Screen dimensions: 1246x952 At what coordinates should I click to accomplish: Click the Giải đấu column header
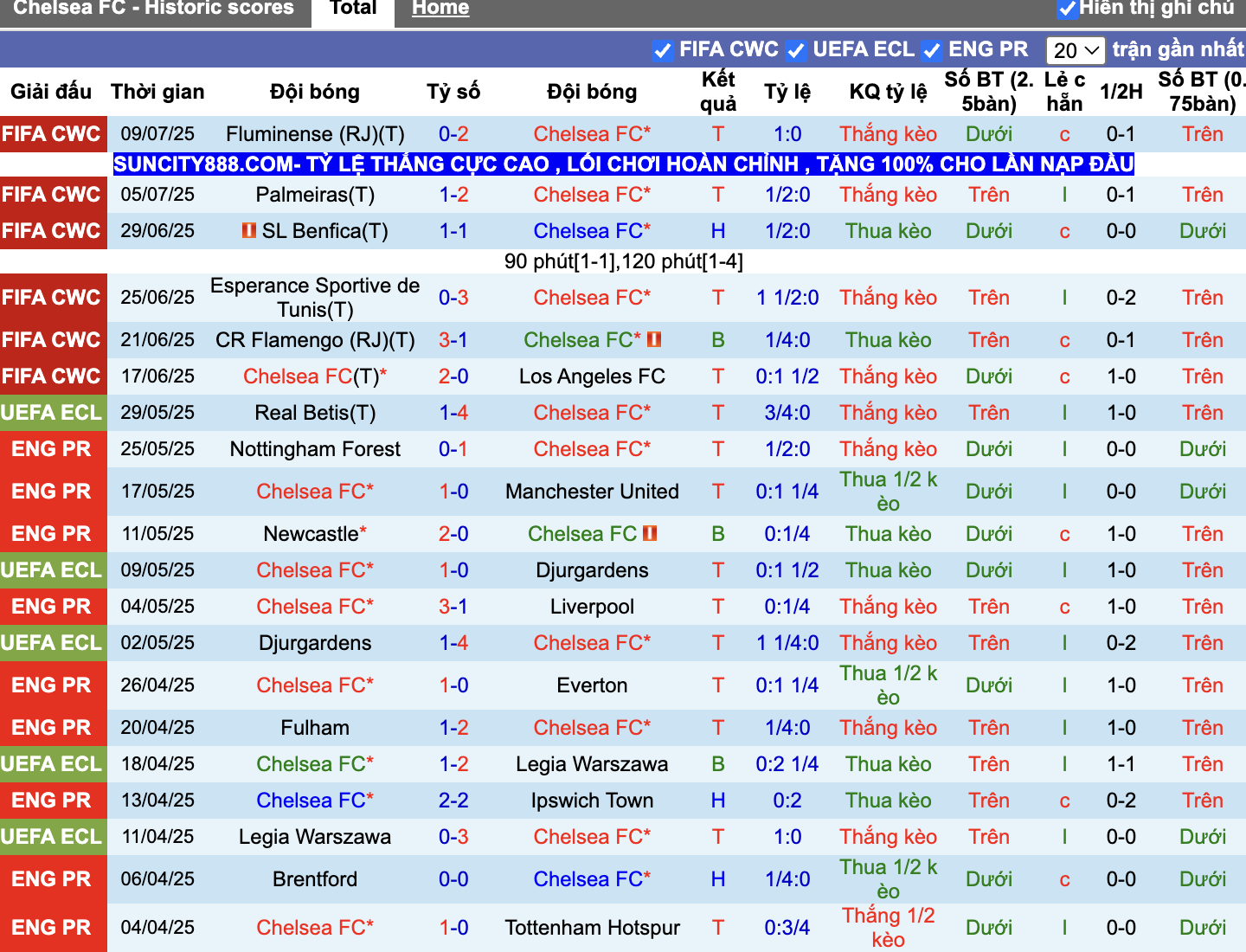(51, 92)
